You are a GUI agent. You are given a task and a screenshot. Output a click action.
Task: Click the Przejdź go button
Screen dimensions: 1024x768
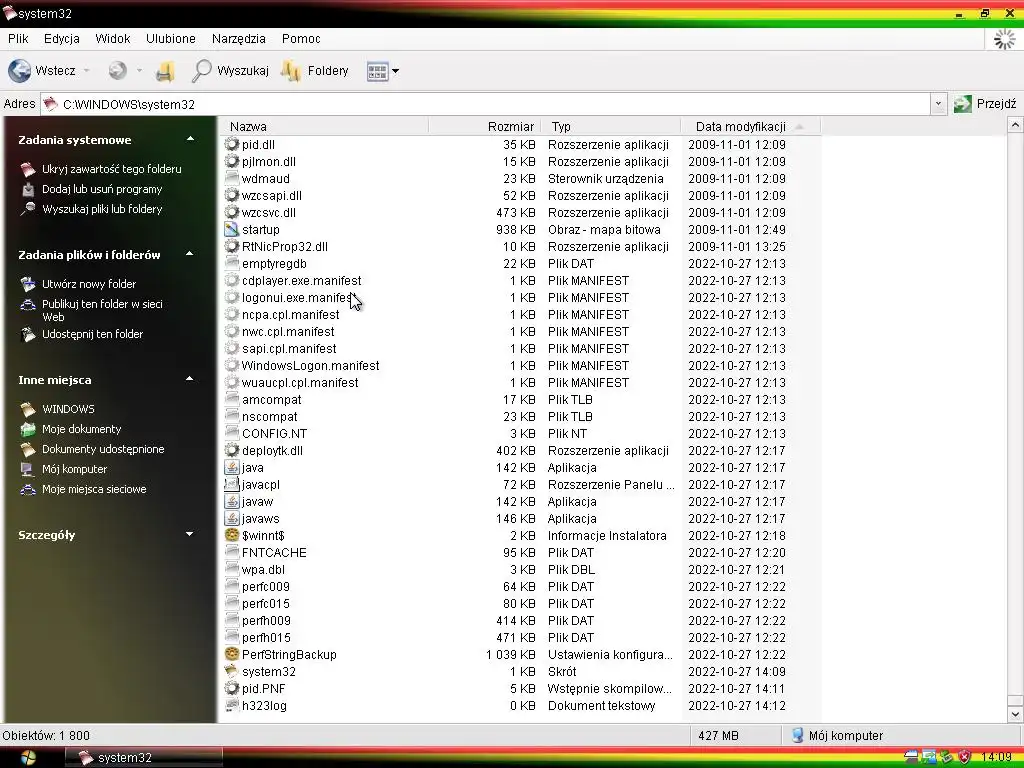tap(985, 104)
